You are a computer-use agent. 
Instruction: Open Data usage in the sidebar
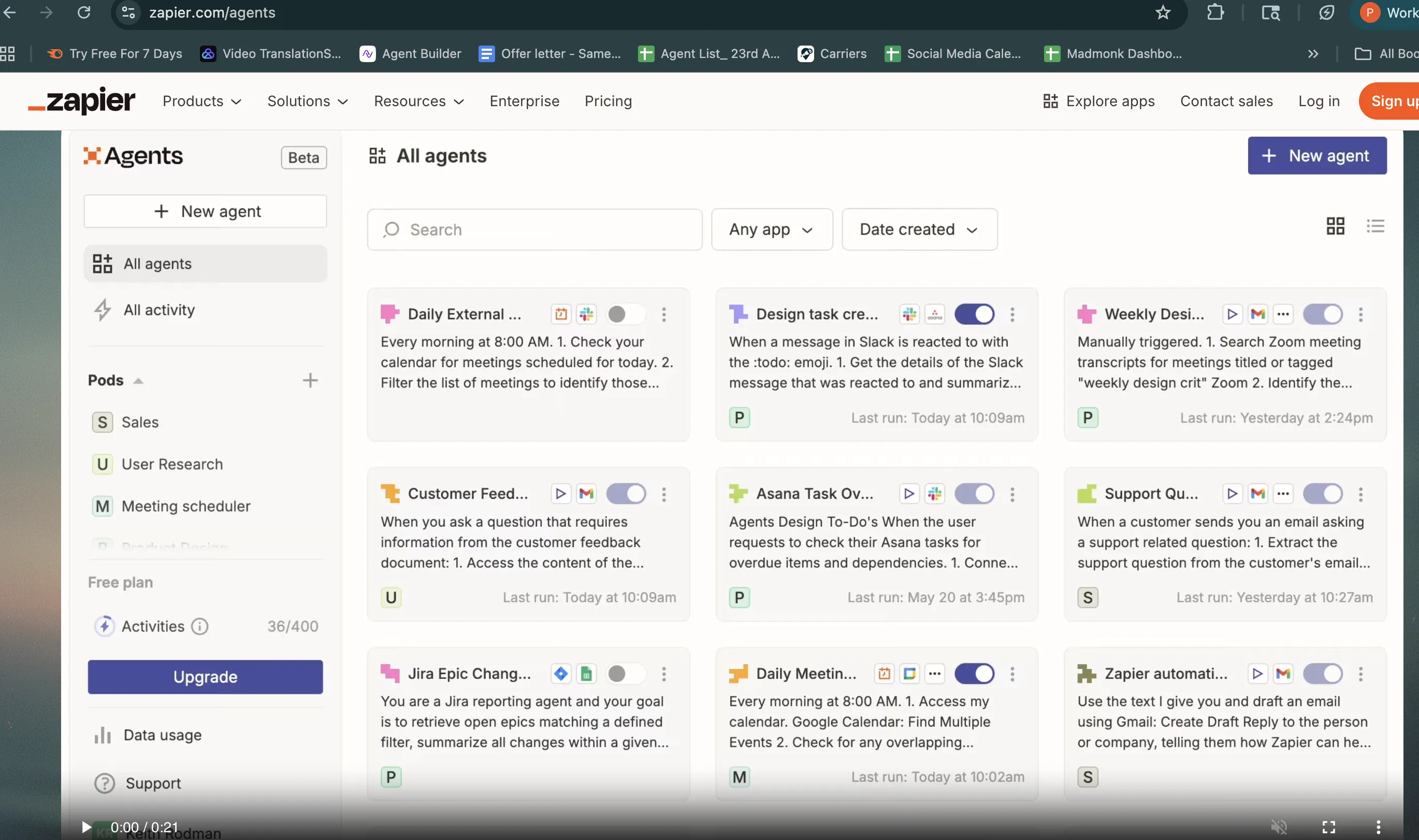coord(147,735)
